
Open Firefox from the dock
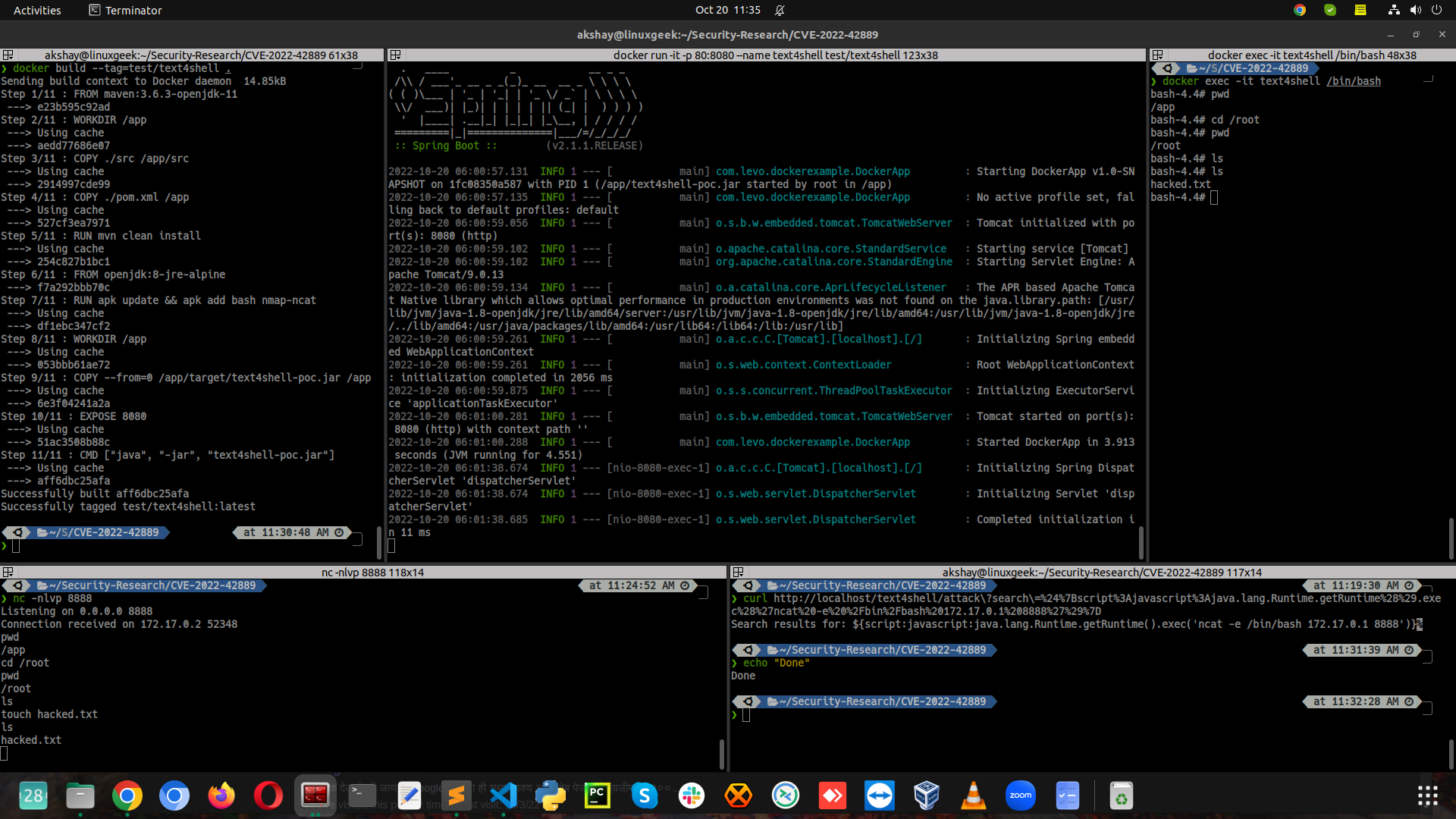221,795
